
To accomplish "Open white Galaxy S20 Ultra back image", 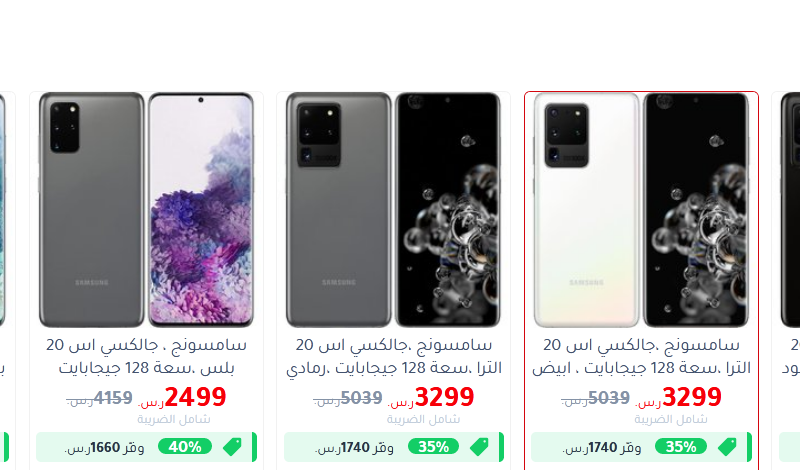I will click(x=586, y=209).
